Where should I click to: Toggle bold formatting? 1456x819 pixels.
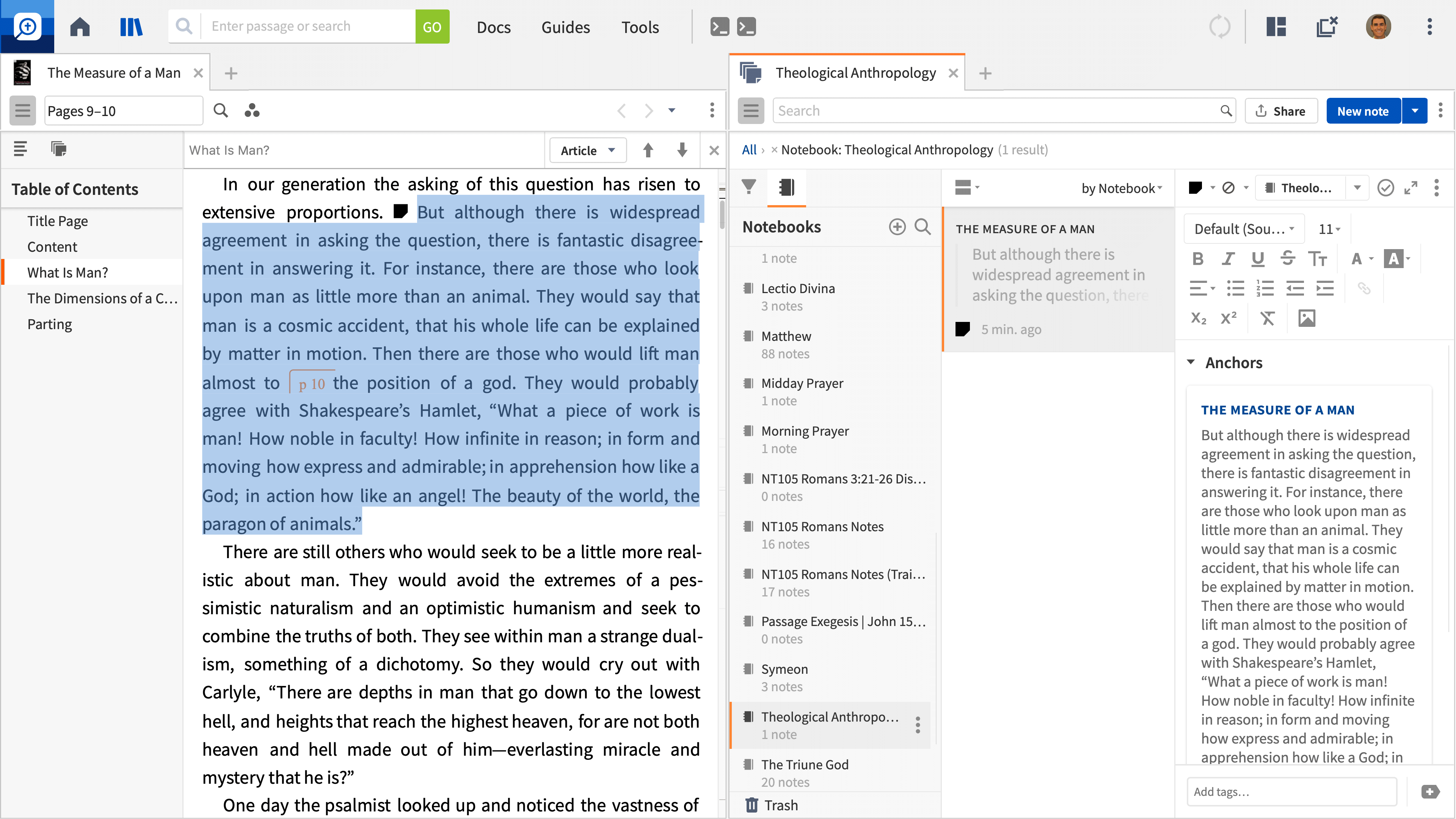pos(1198,259)
